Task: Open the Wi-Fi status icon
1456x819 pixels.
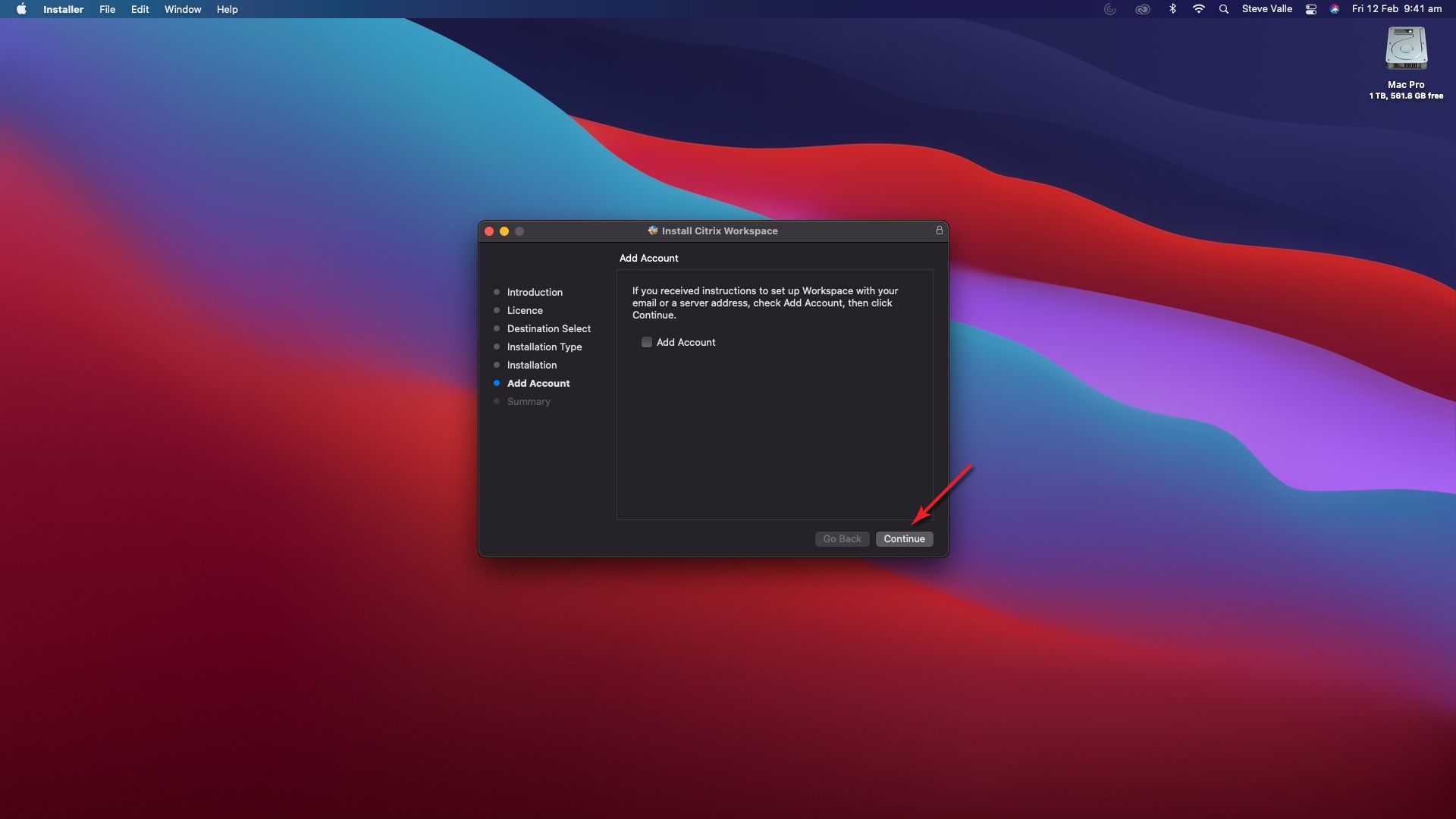Action: [1198, 9]
